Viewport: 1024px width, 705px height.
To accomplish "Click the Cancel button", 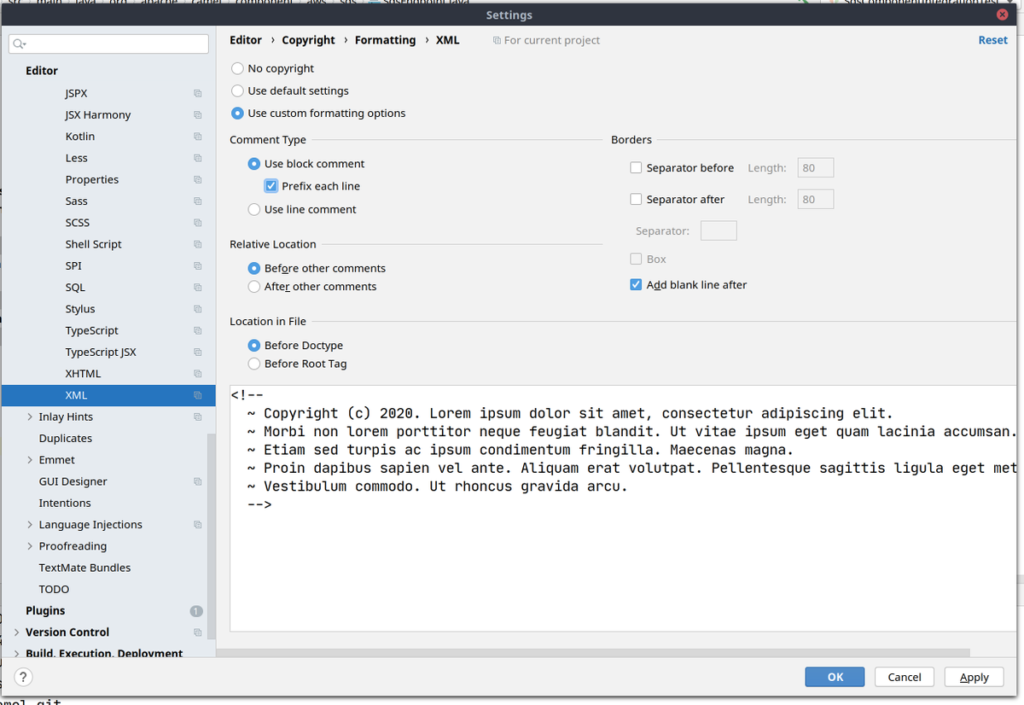I will point(904,677).
